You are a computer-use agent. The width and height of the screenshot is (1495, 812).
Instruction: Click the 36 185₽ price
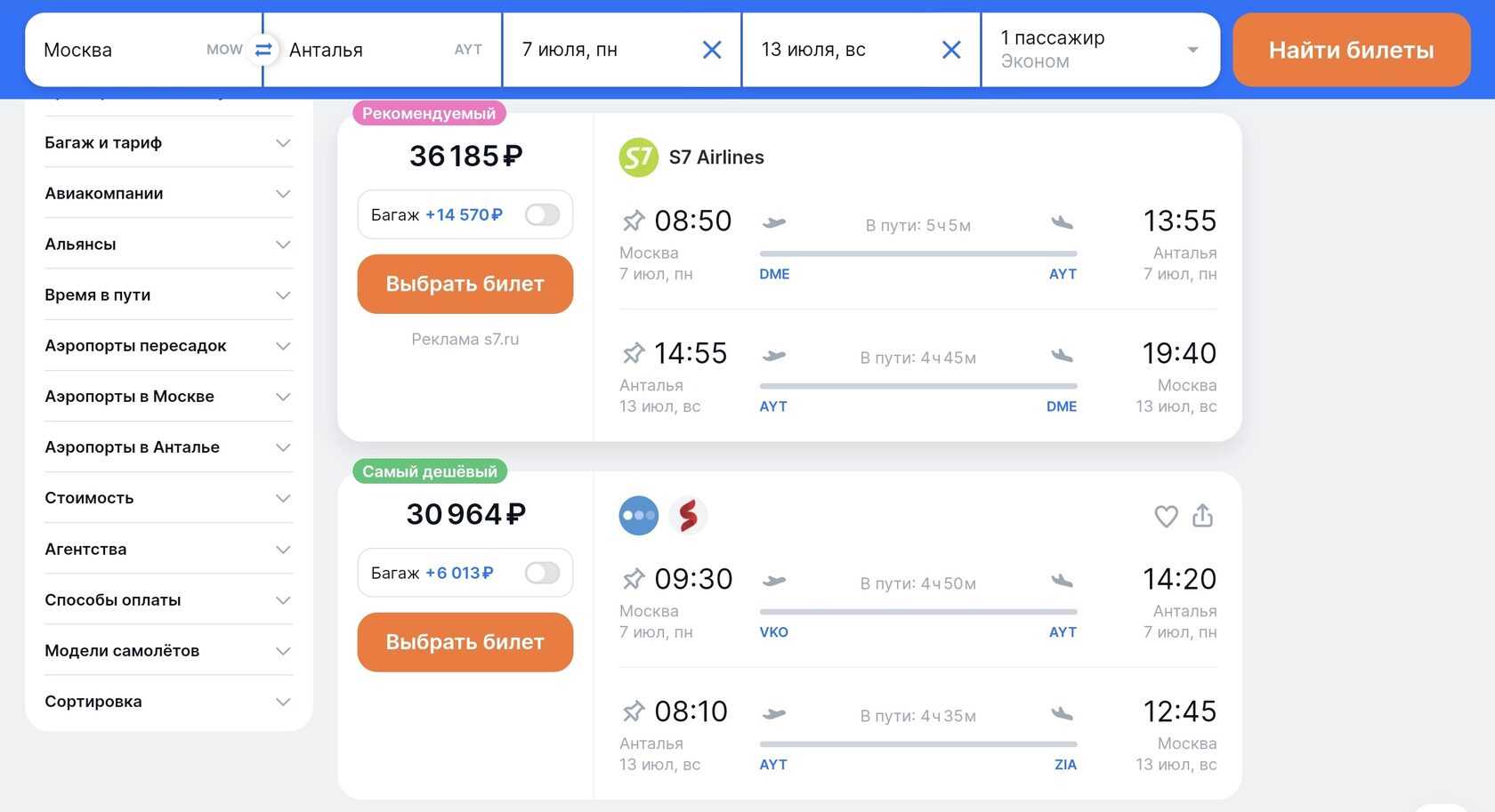point(465,156)
